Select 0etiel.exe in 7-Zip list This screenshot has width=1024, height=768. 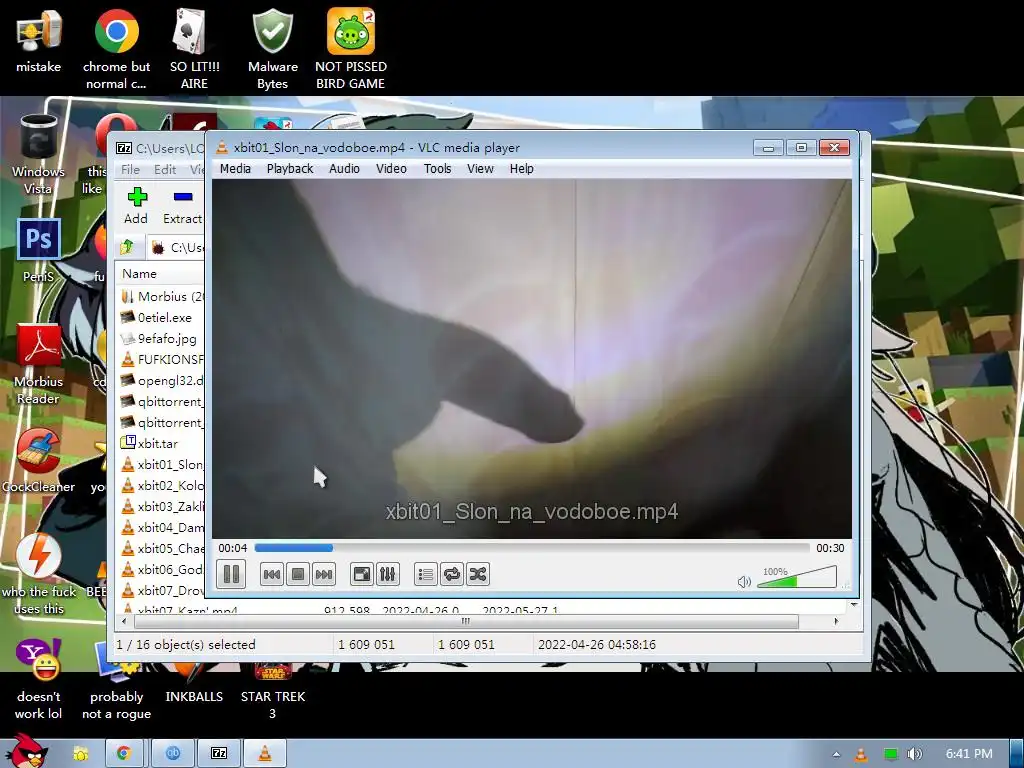tap(157, 317)
